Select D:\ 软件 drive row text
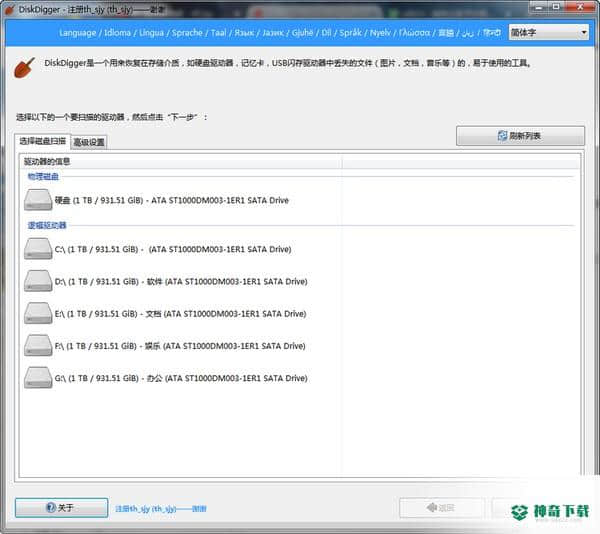Viewport: 600px width, 534px height. coord(181,282)
